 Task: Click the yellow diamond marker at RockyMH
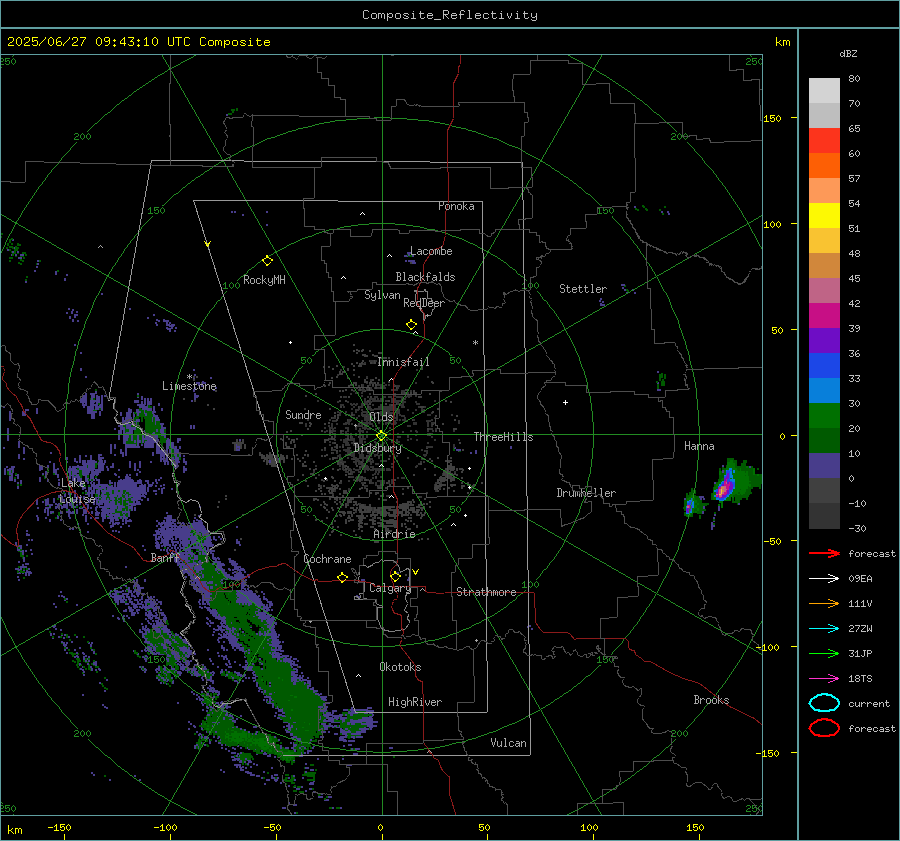[x=267, y=261]
